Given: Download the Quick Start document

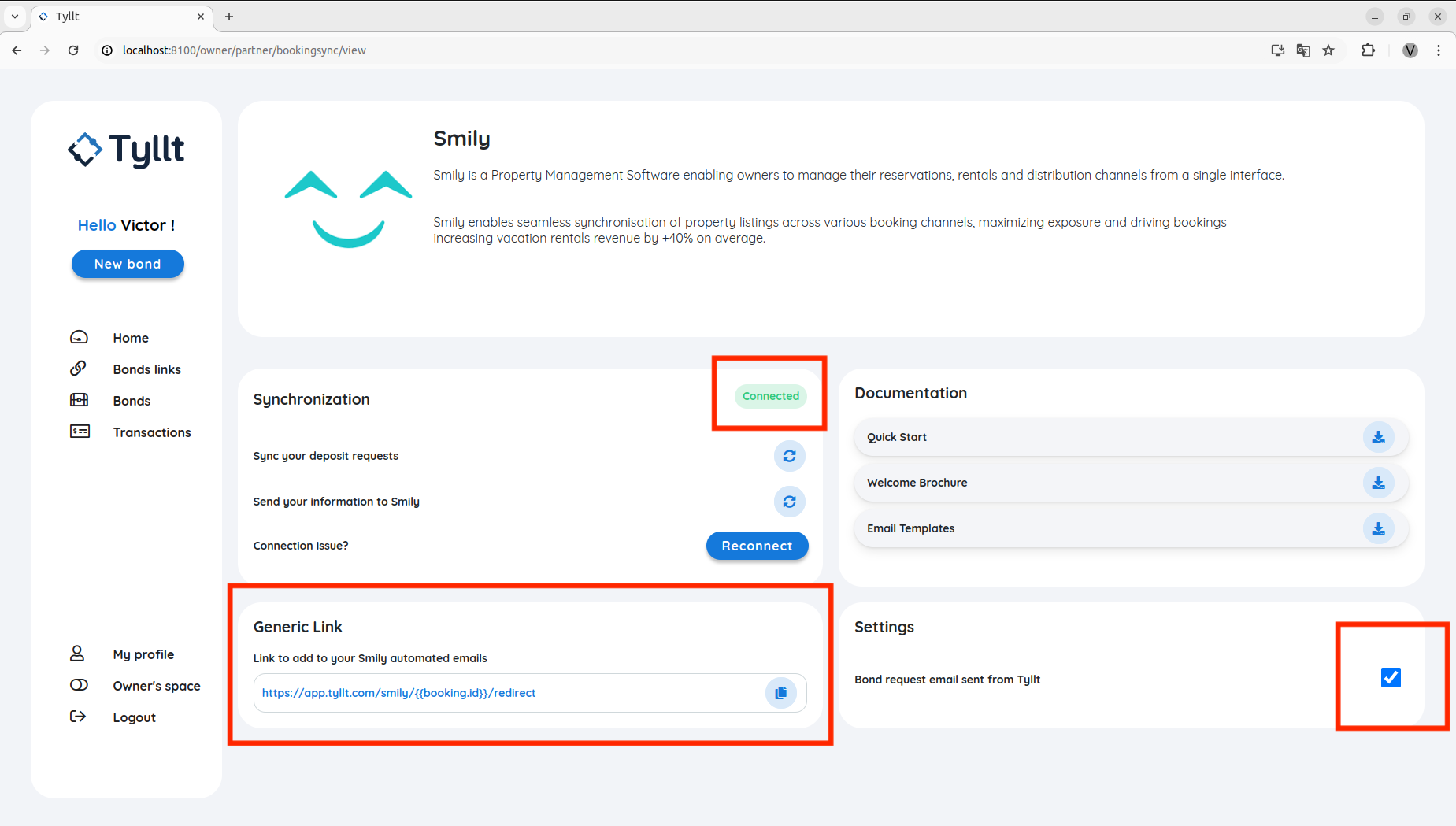Looking at the screenshot, I should click(1378, 437).
